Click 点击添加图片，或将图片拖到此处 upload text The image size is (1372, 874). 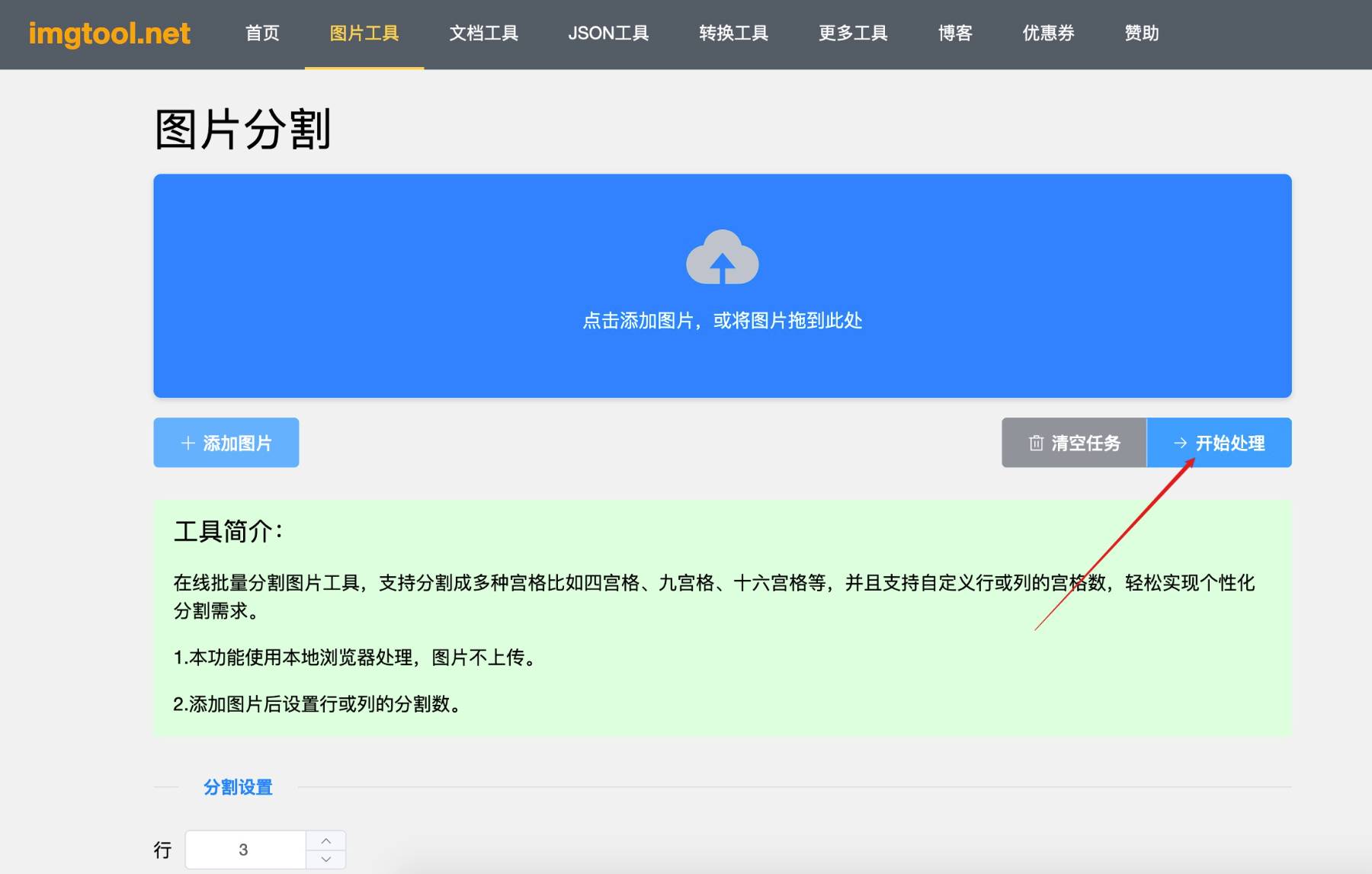click(723, 321)
